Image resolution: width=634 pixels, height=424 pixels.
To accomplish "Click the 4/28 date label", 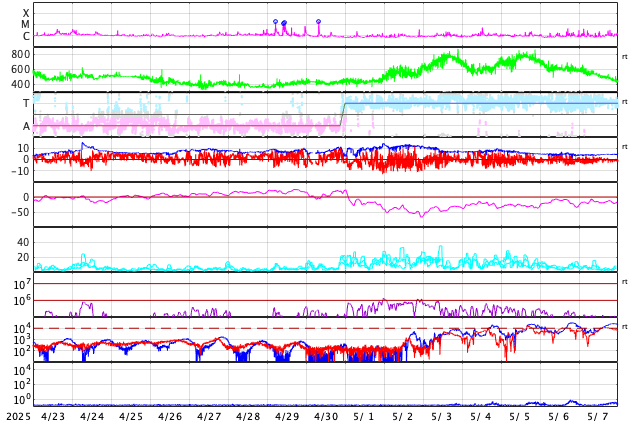I will tap(248, 417).
